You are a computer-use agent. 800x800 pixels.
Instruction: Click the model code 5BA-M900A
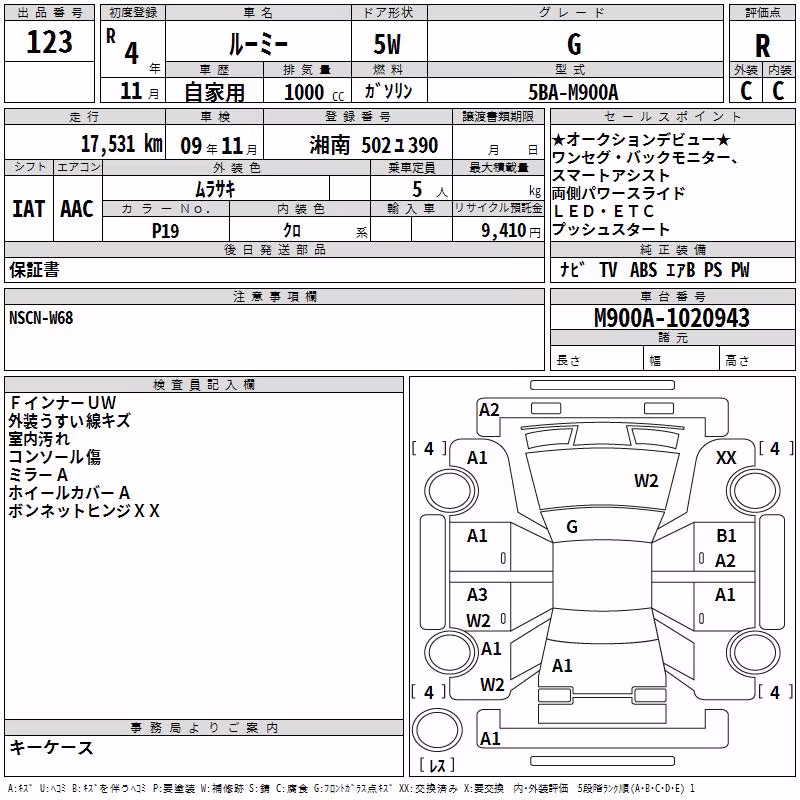(x=573, y=92)
